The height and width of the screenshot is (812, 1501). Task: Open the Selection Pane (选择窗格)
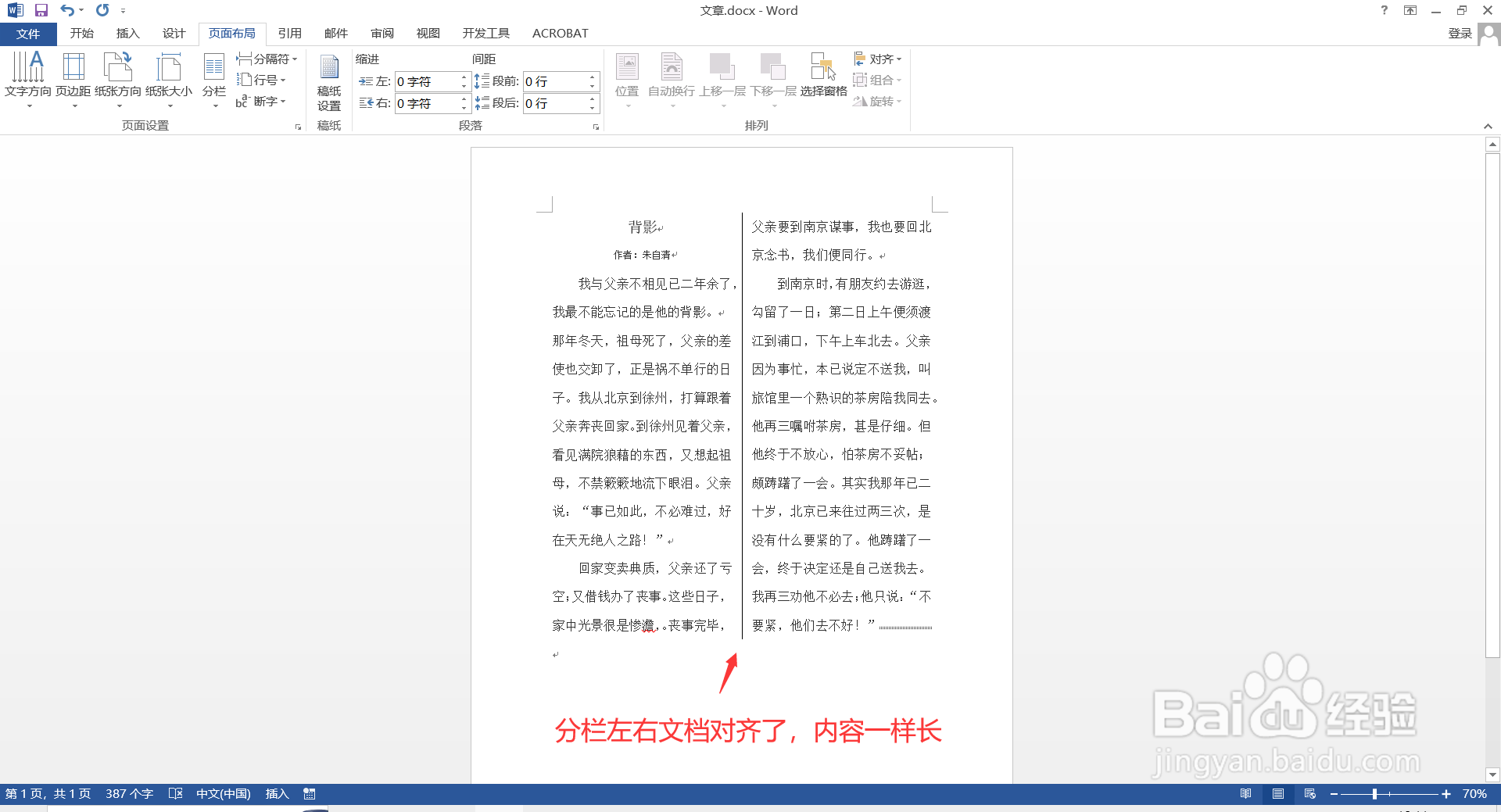(x=823, y=75)
